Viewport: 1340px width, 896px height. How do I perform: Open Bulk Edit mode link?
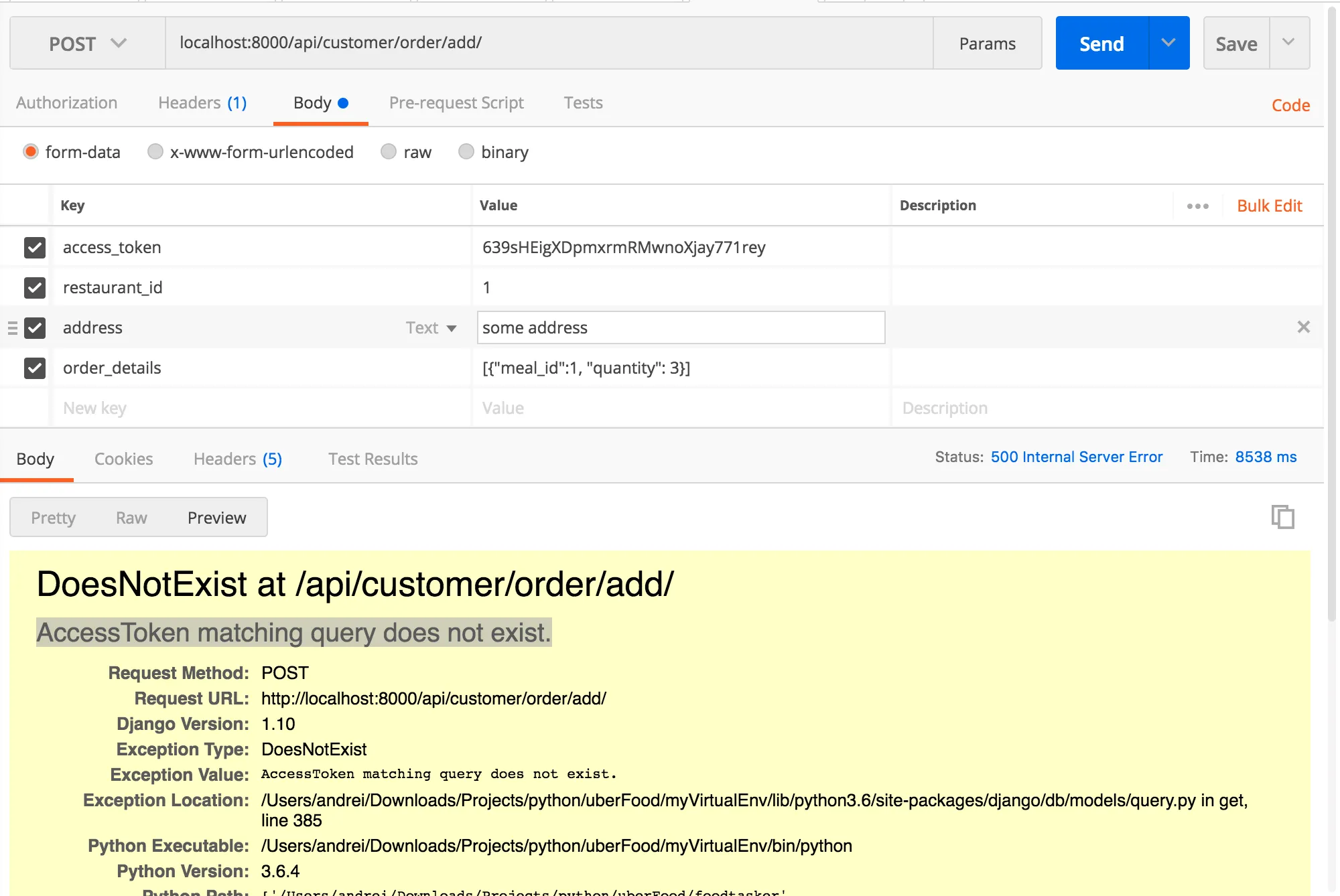click(x=1269, y=206)
